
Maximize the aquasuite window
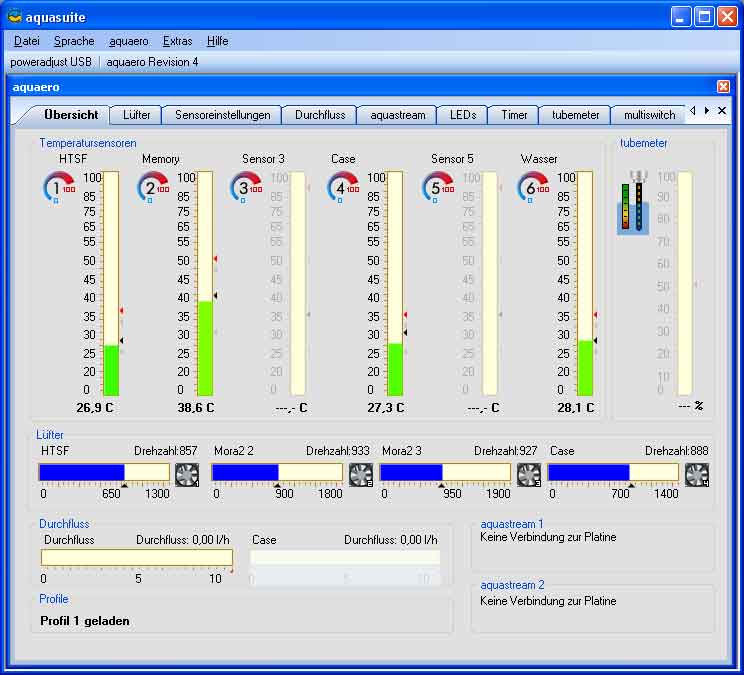[704, 17]
